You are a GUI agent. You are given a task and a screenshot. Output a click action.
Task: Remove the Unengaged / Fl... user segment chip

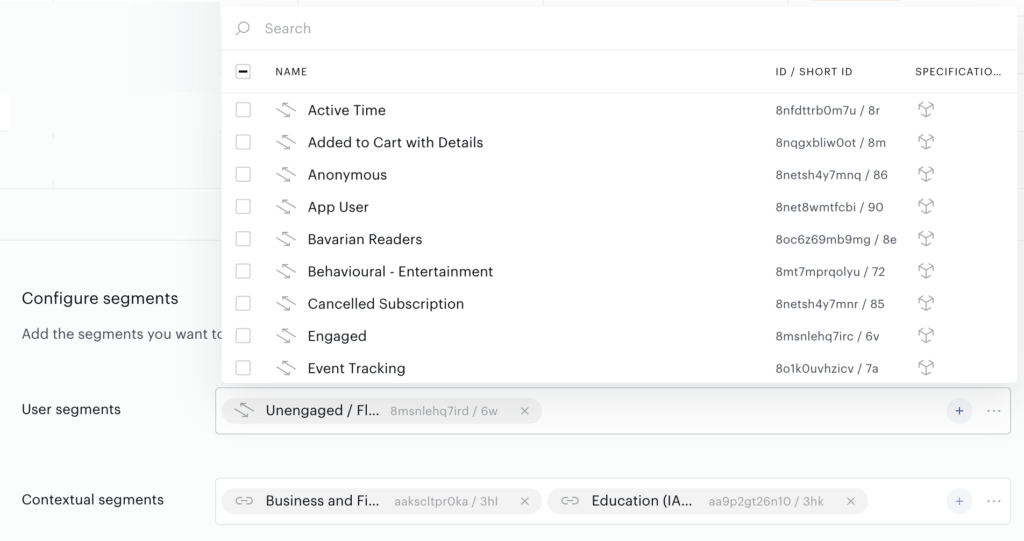524,411
